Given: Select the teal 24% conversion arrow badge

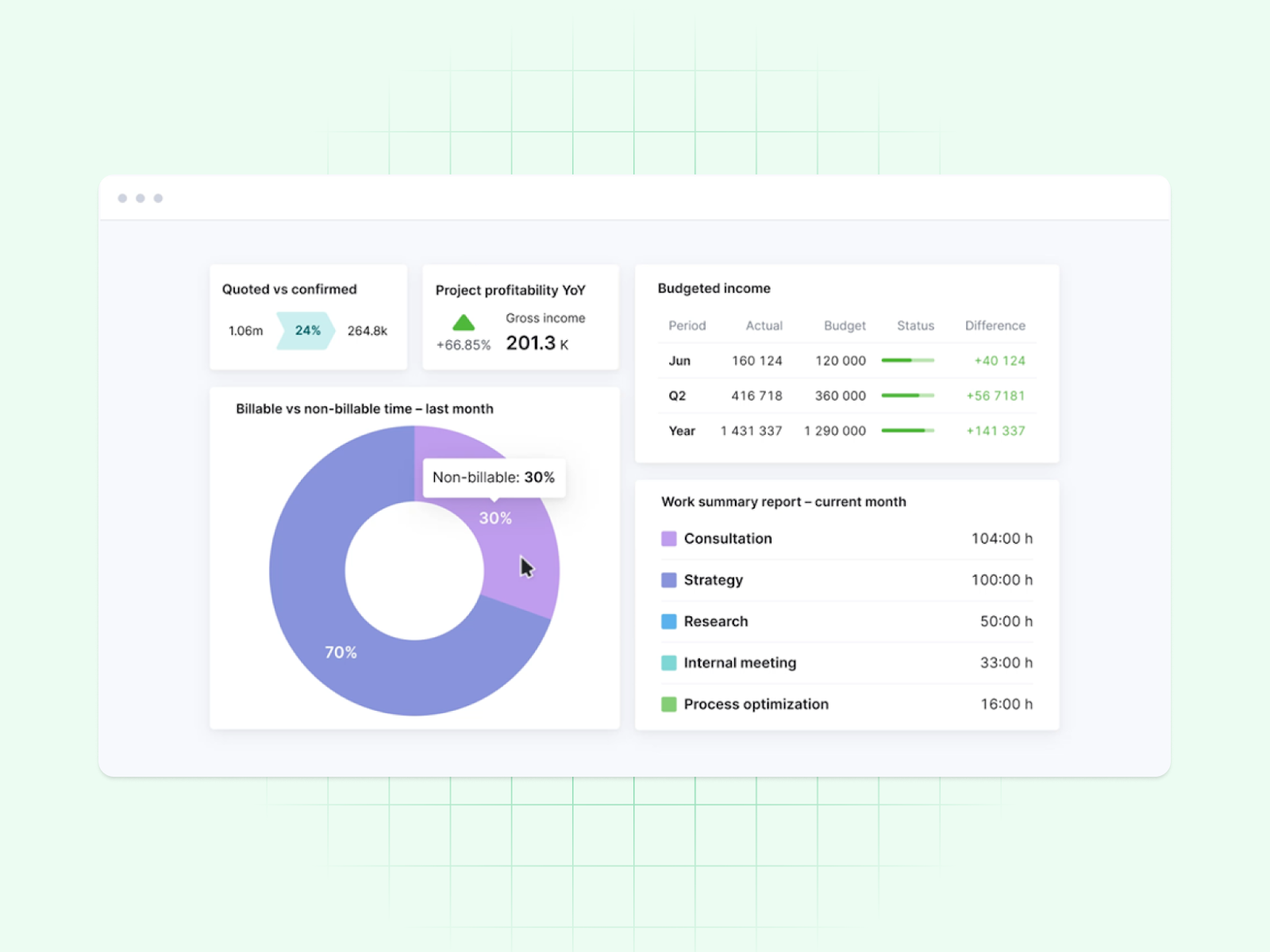Looking at the screenshot, I should [x=306, y=331].
